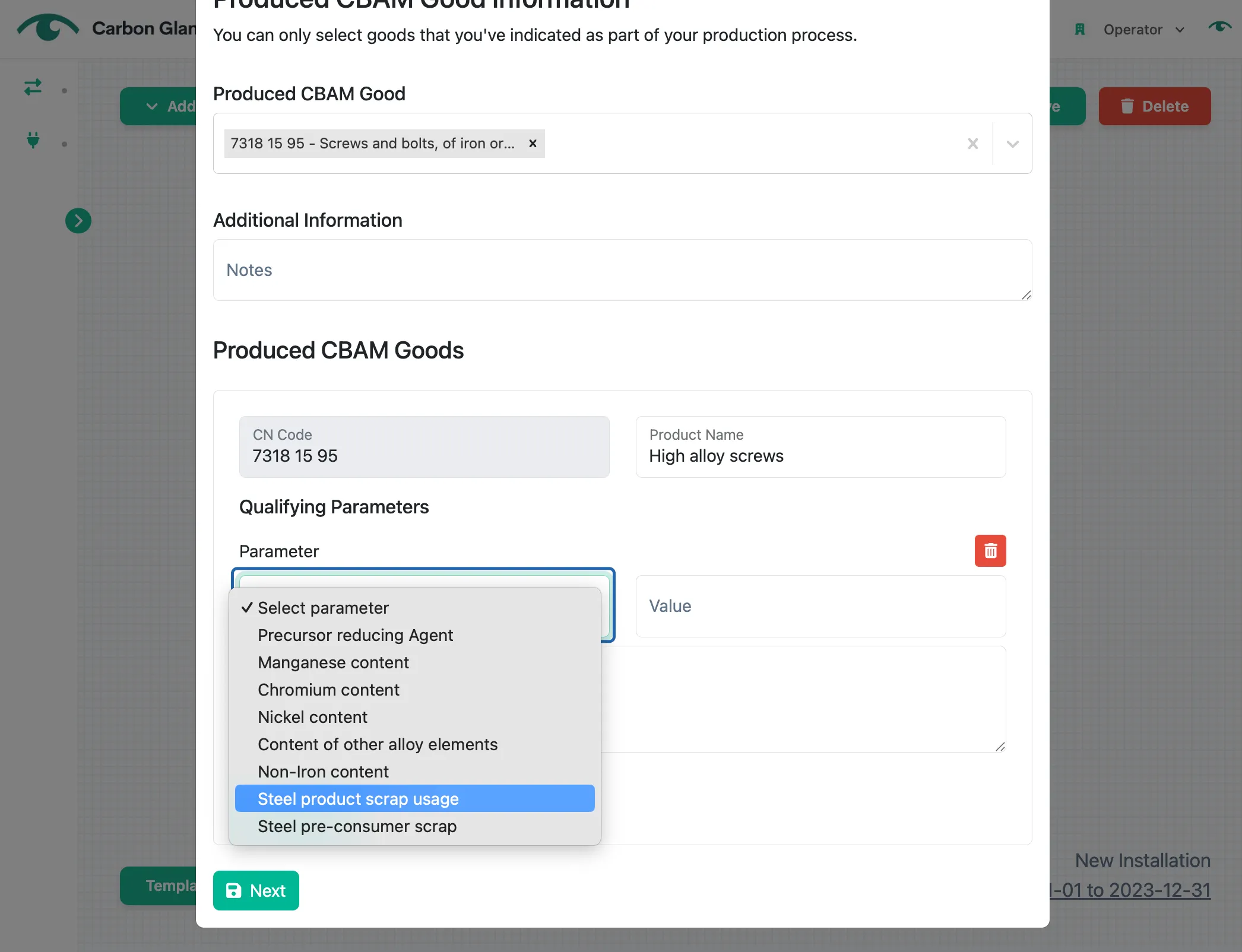Expand the Produced CBAM Good dropdown

(1013, 144)
